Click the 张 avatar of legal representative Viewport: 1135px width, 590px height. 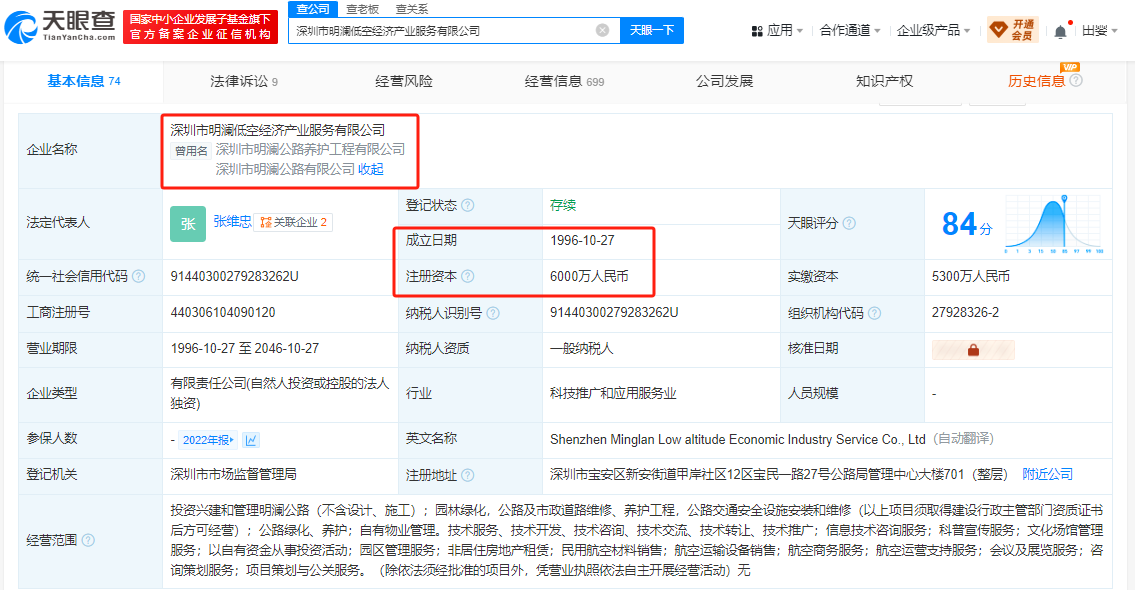tap(188, 224)
